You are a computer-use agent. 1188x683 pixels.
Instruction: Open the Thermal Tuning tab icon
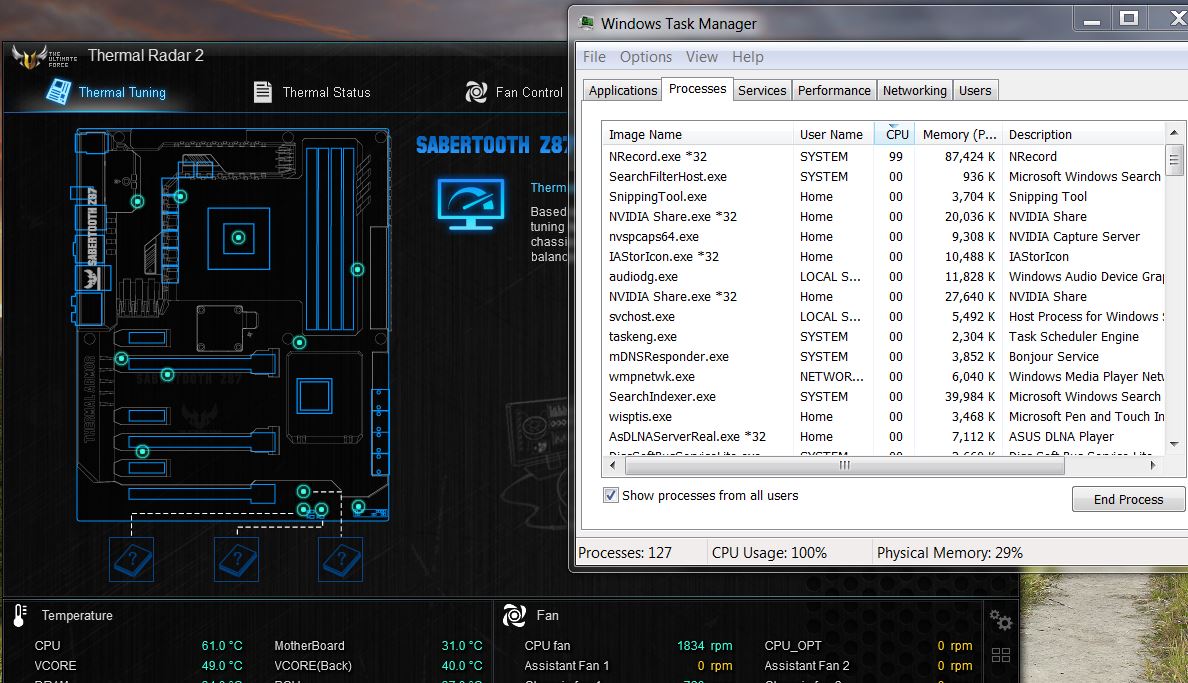click(58, 92)
